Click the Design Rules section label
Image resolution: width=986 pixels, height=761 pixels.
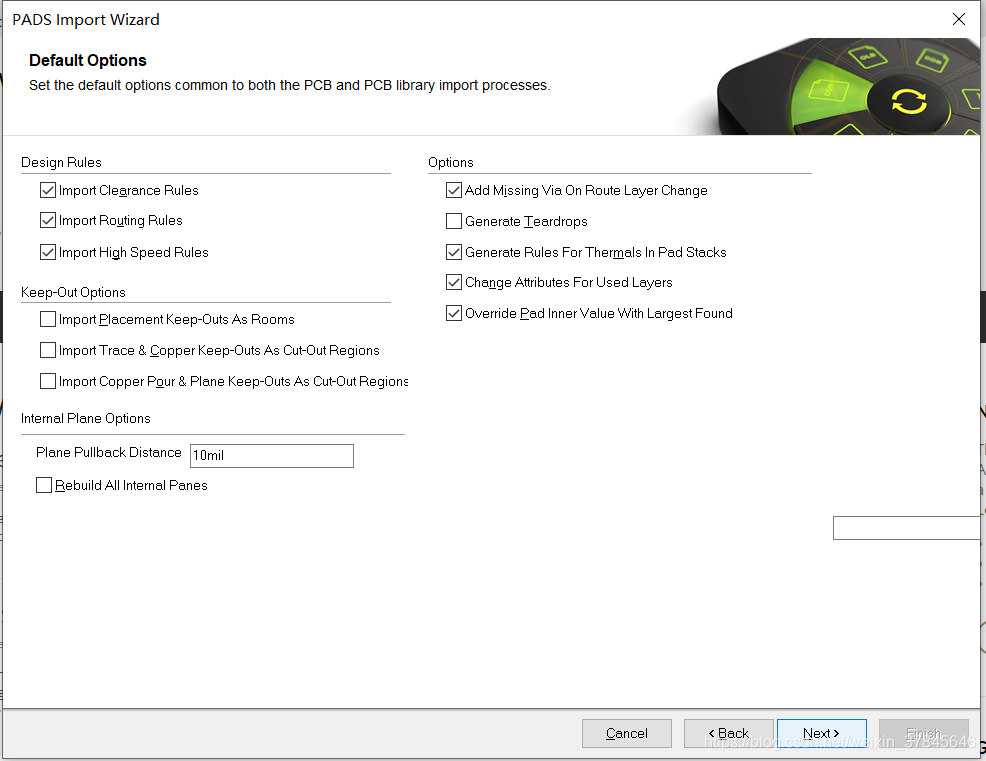(x=61, y=162)
